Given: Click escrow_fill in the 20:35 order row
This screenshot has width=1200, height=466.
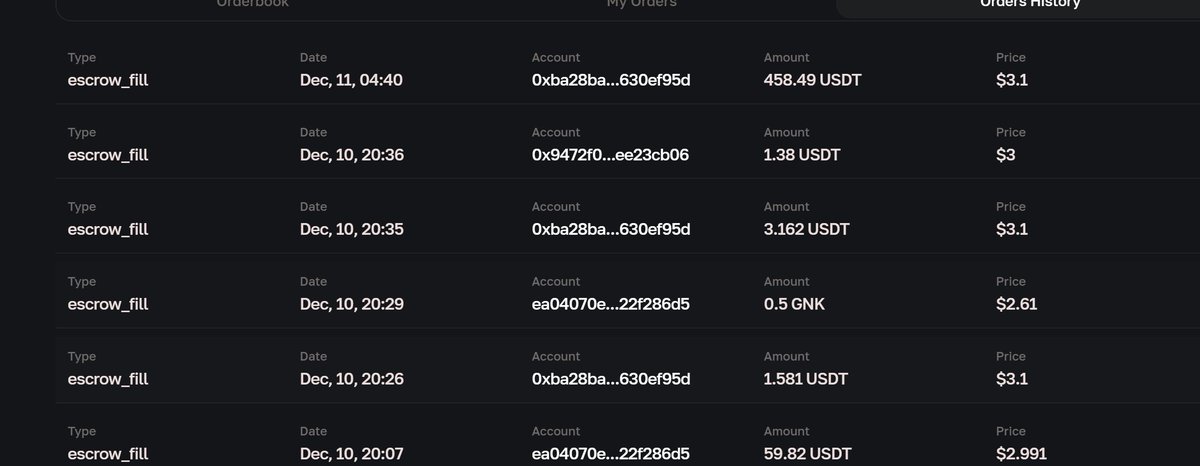Looking at the screenshot, I should coord(108,230).
